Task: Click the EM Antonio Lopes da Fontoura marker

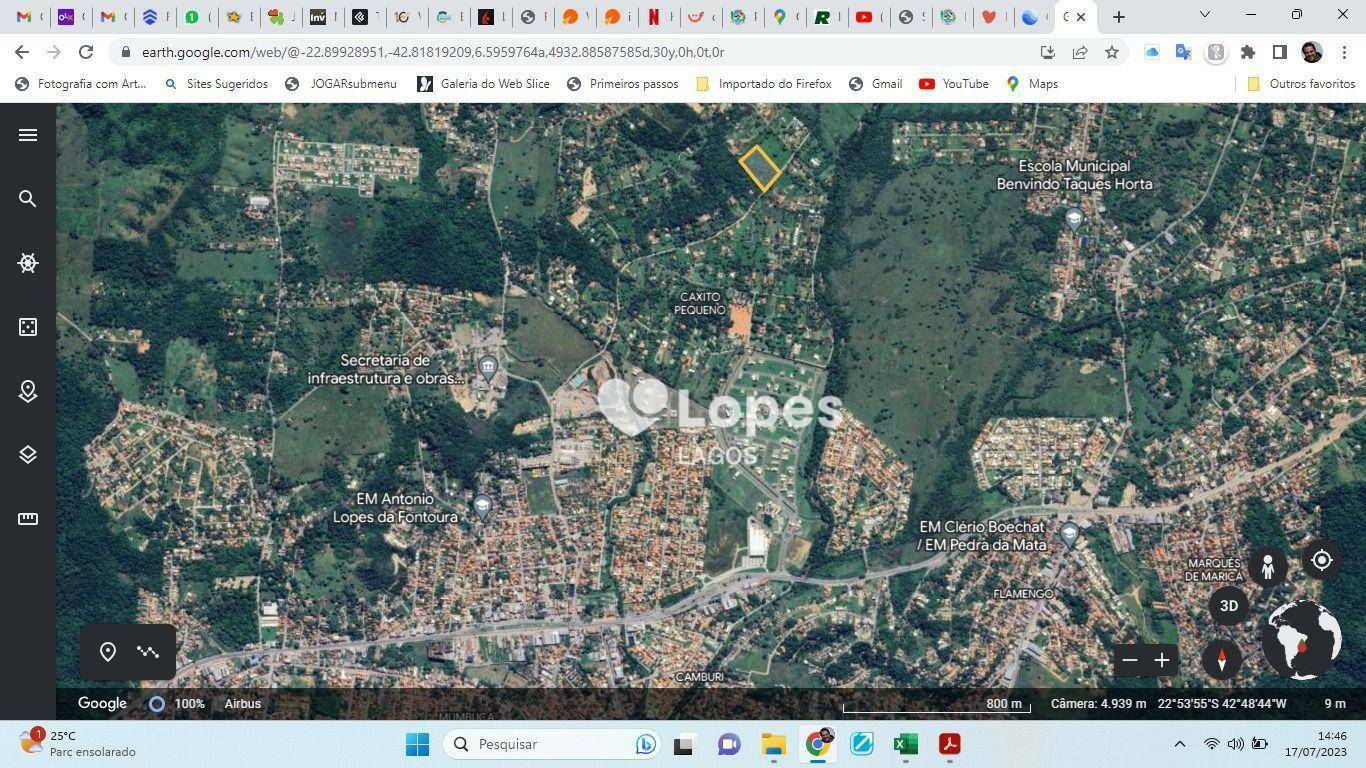Action: [482, 507]
